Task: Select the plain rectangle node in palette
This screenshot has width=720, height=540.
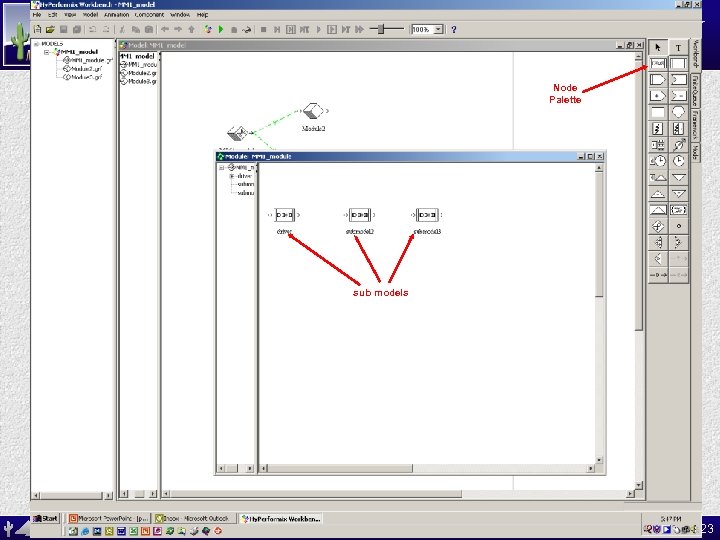Action: [x=658, y=112]
